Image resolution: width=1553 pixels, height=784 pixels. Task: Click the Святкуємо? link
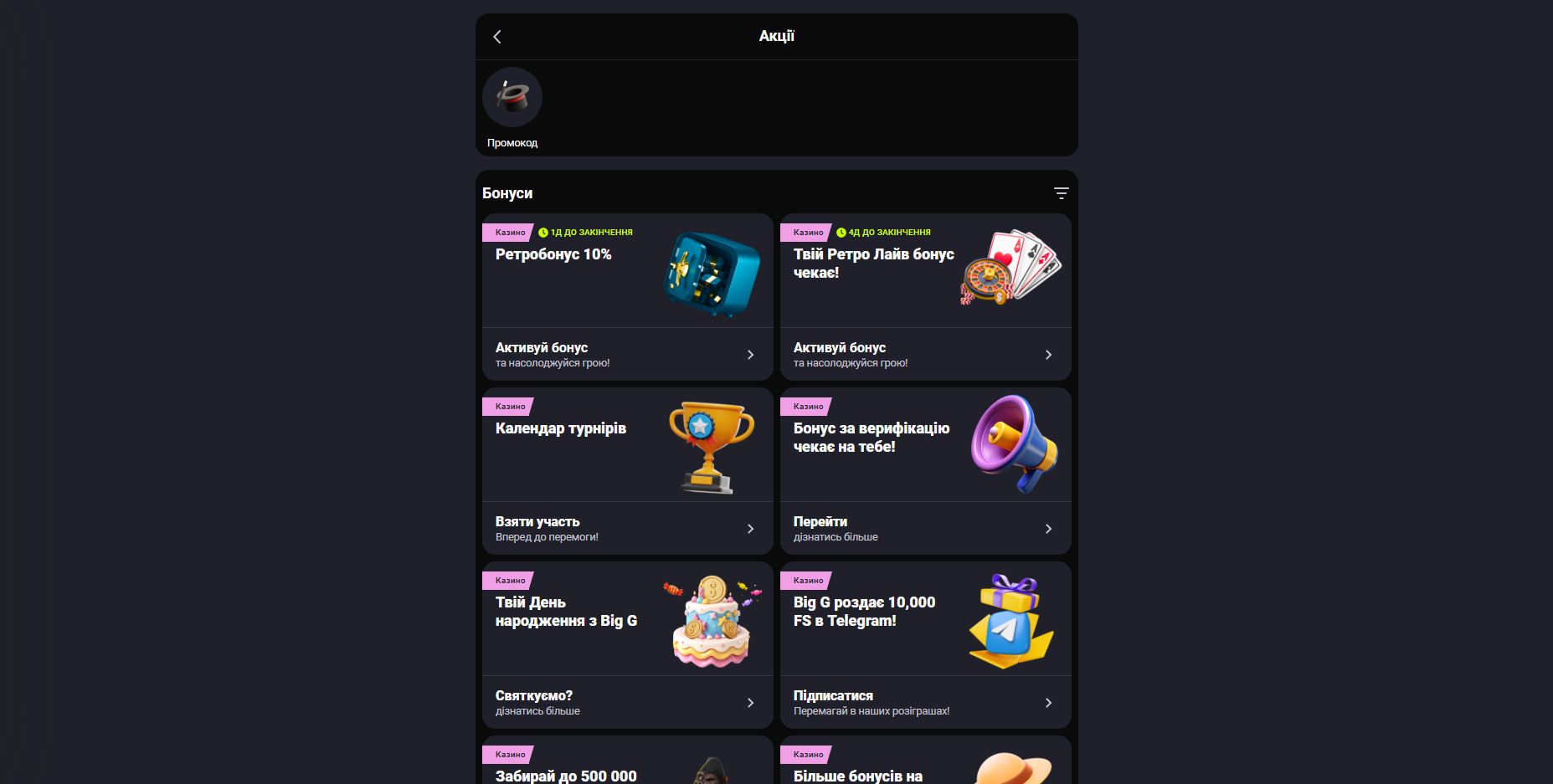click(x=534, y=696)
